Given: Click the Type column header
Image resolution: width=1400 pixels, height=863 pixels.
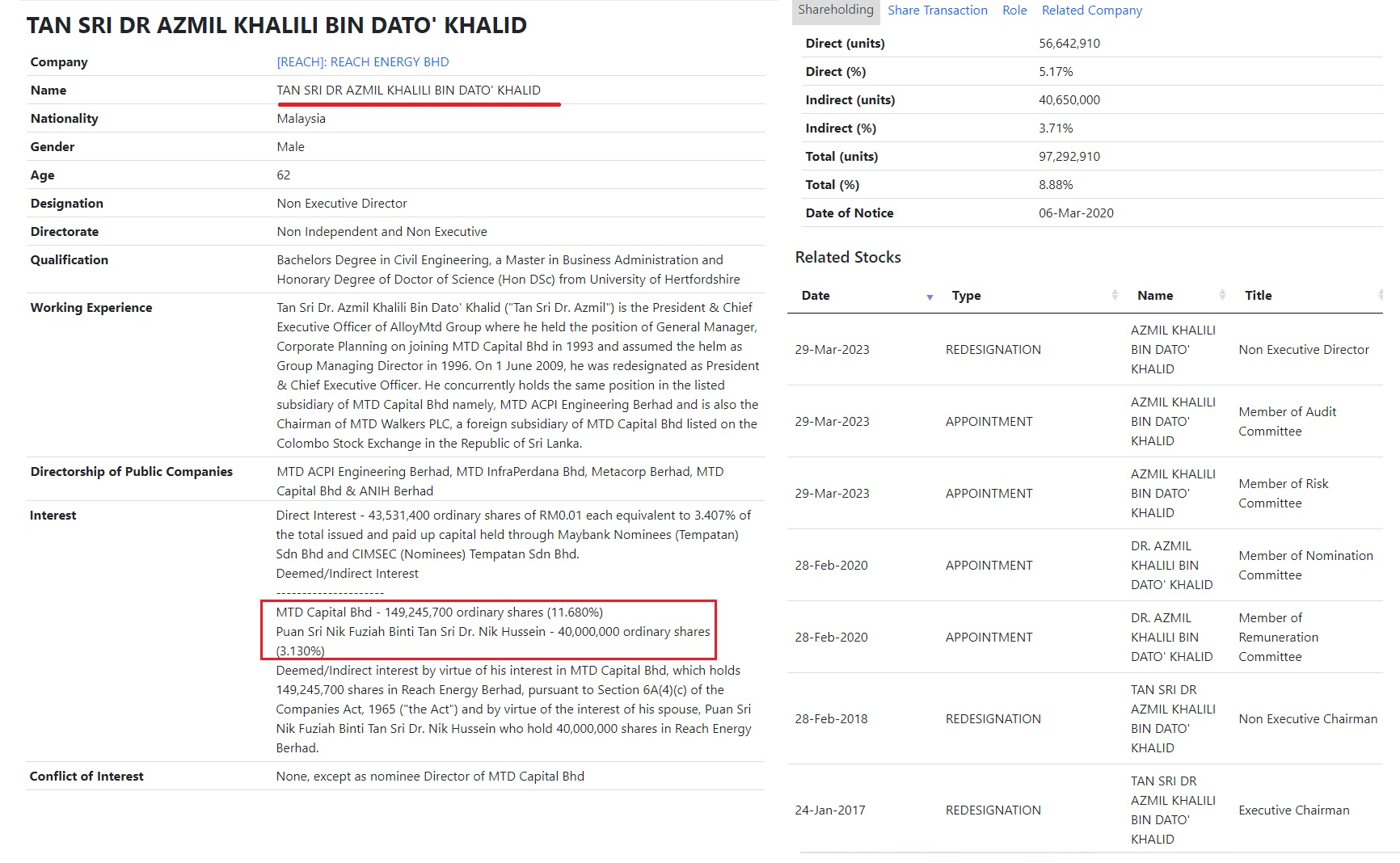Looking at the screenshot, I should 966,295.
